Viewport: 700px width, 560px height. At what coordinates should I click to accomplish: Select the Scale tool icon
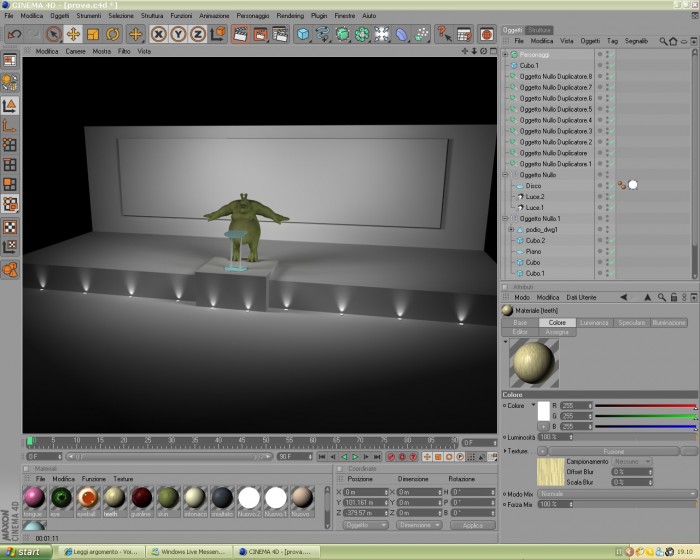pos(93,34)
